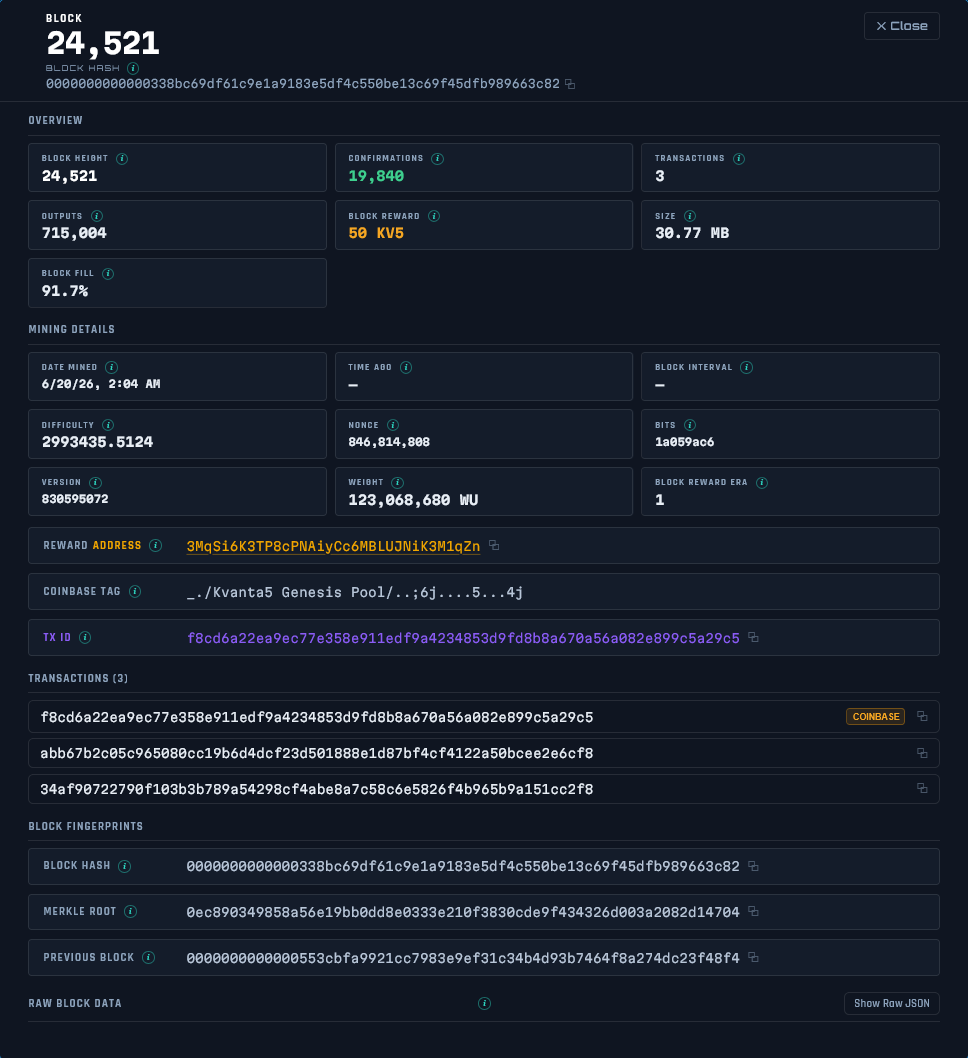
Task: Show info for Block Interval
Action: [x=746, y=367]
